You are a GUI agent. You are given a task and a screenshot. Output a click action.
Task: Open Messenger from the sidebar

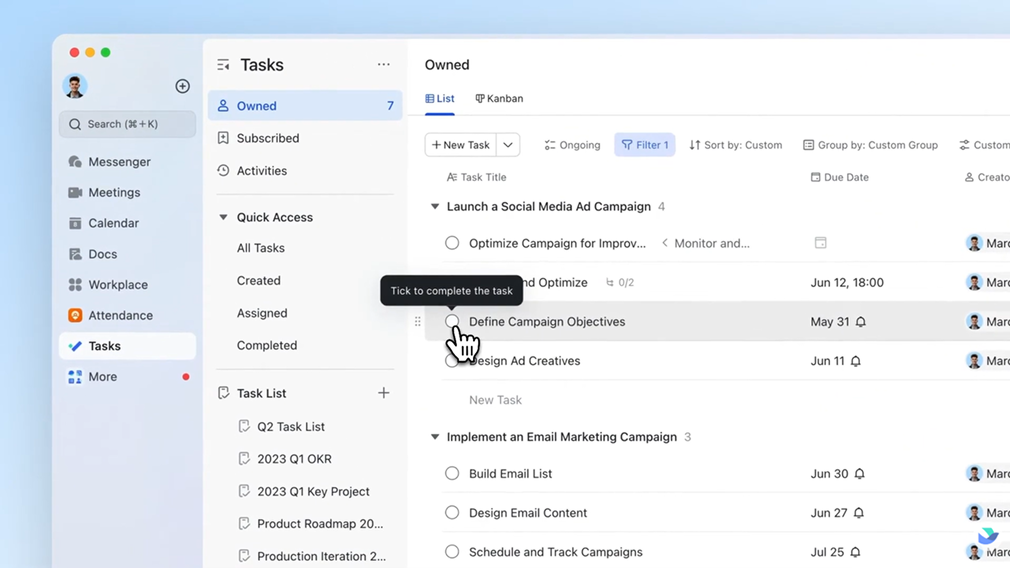118,162
